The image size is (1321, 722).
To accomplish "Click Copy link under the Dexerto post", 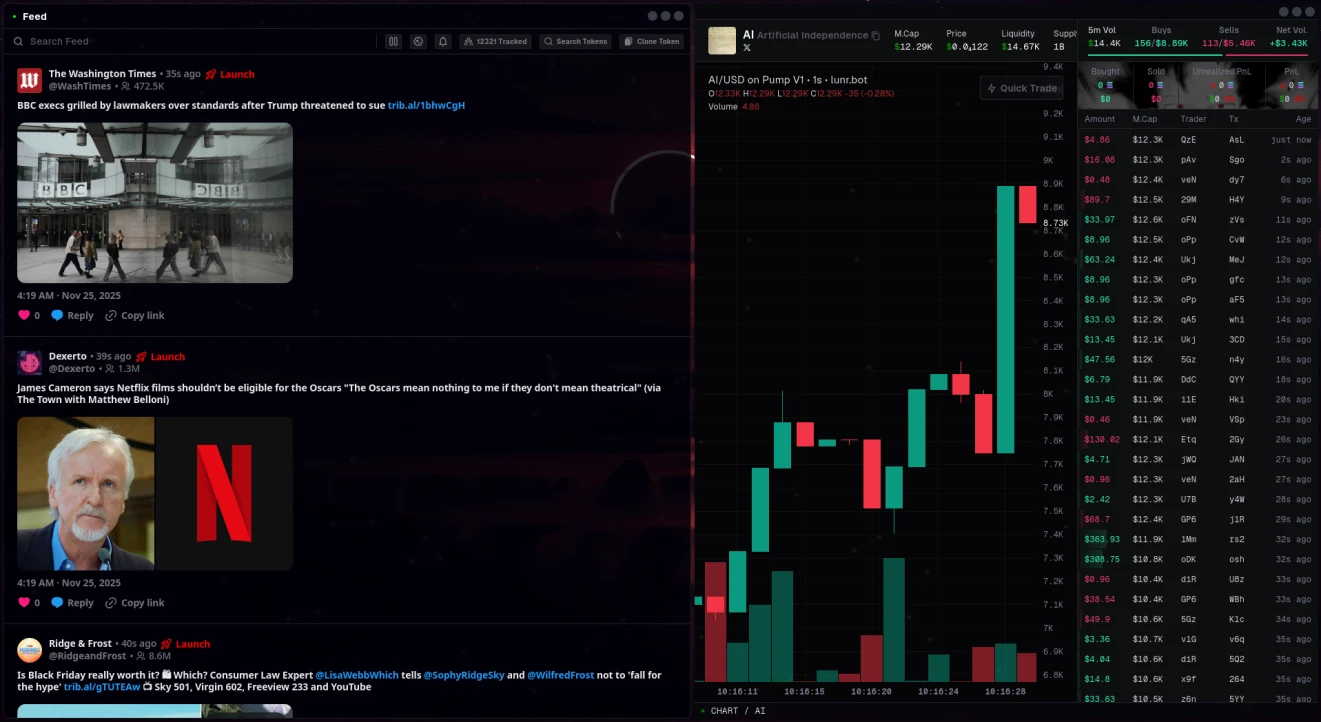I will click(135, 602).
